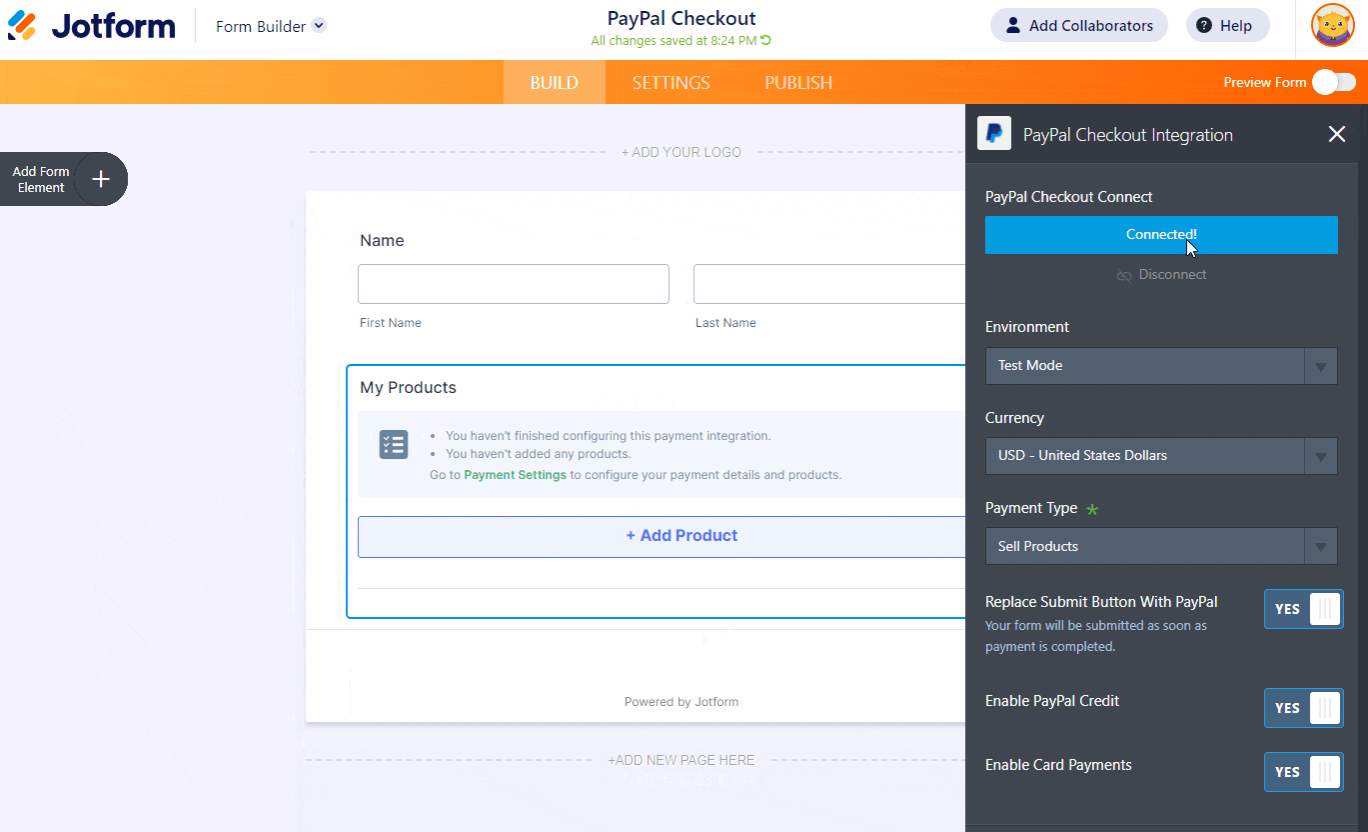Click the Disconnect link
The image size is (1368, 832).
pyautogui.click(x=1172, y=275)
